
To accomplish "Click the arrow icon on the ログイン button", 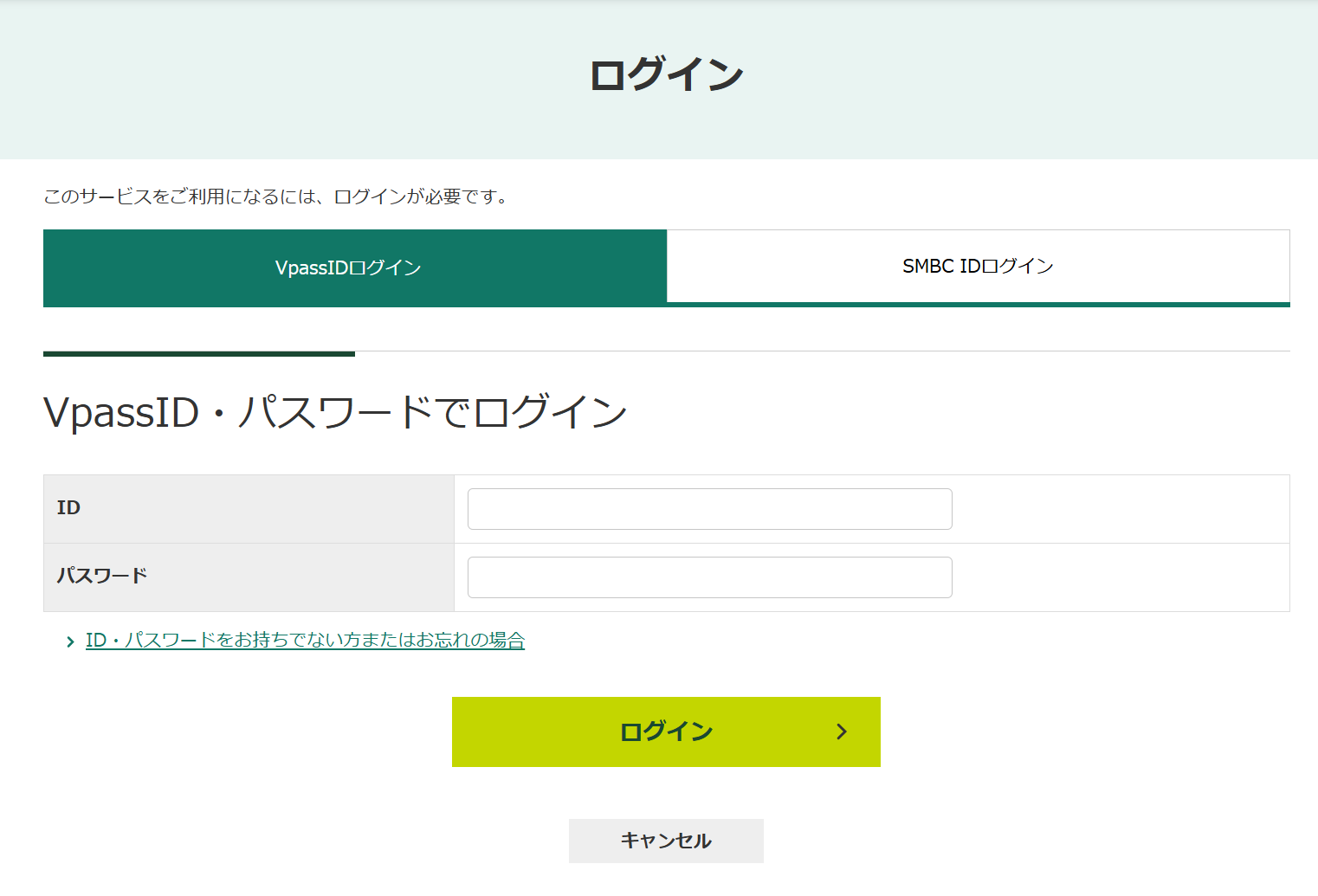I will [x=842, y=732].
